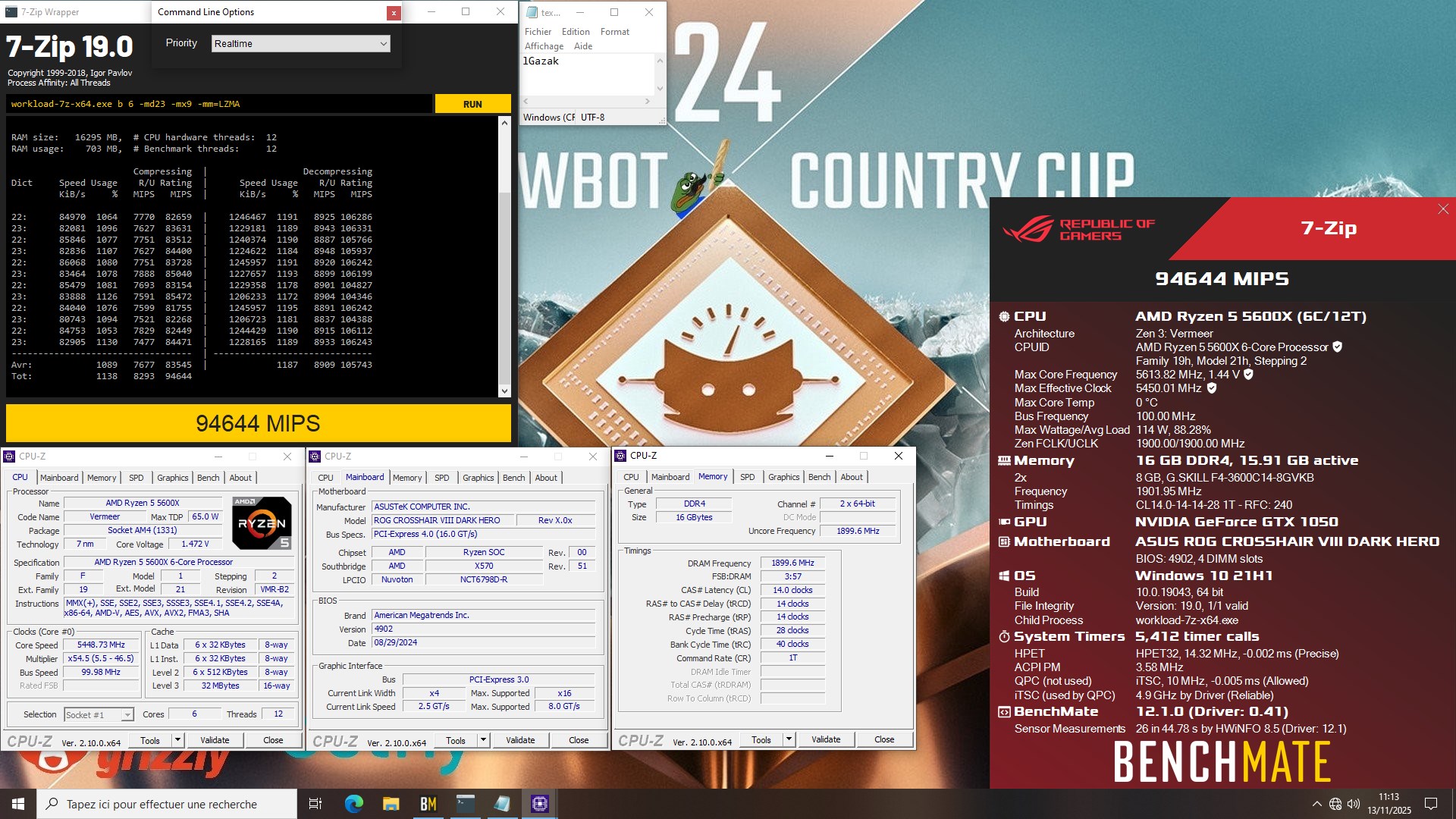The width and height of the screenshot is (1456, 819).
Task: Click the BenchMate version section icon
Action: pos(1004,711)
